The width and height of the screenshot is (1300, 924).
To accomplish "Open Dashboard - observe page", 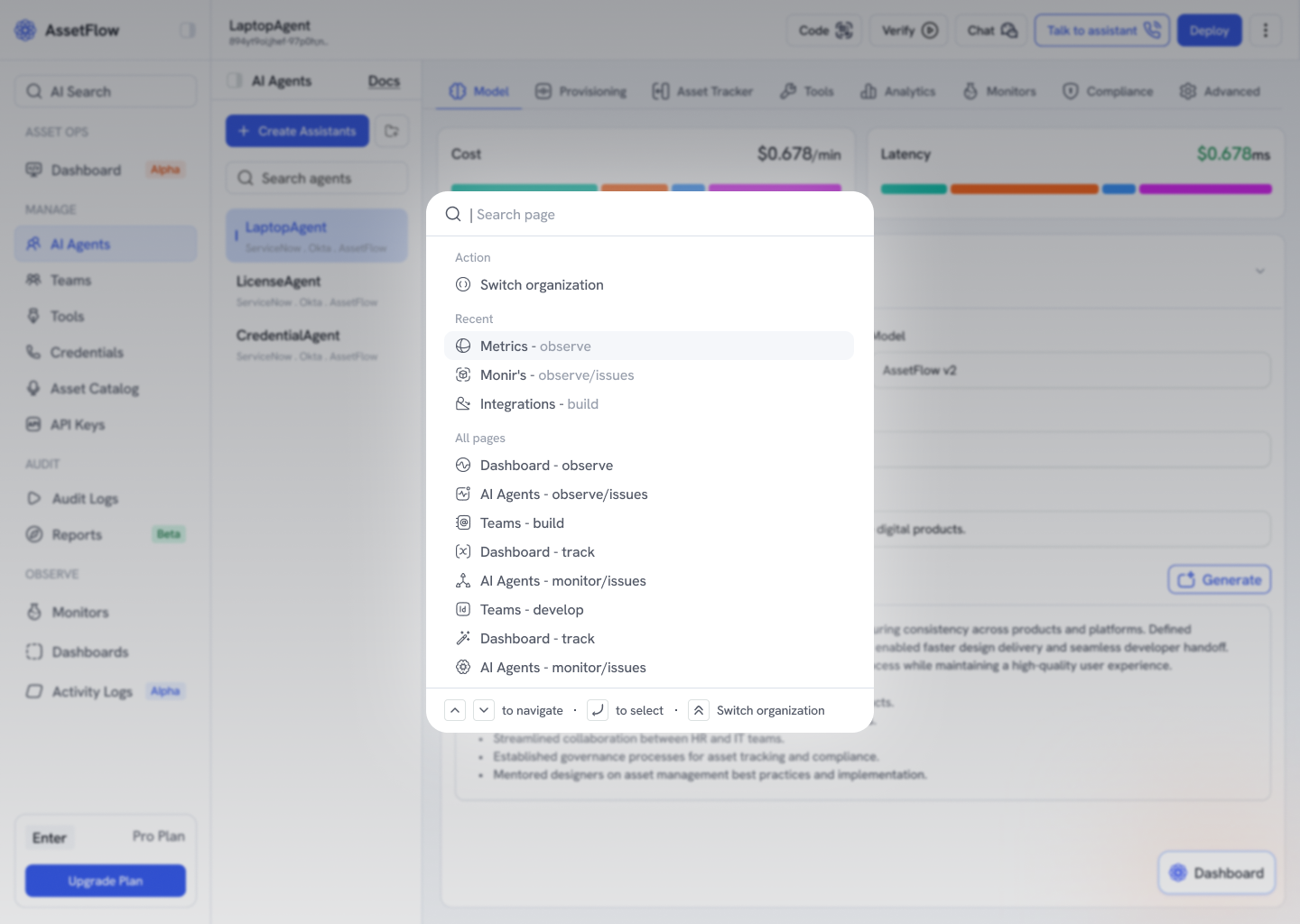I will tap(648, 465).
